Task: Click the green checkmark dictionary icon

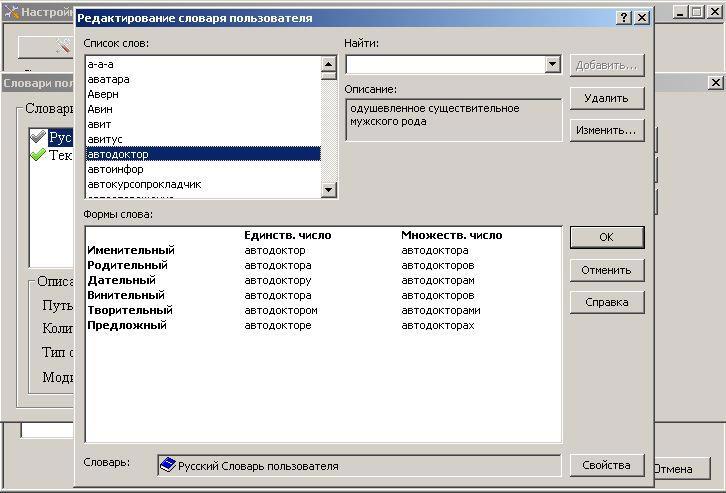Action: pyautogui.click(x=39, y=155)
